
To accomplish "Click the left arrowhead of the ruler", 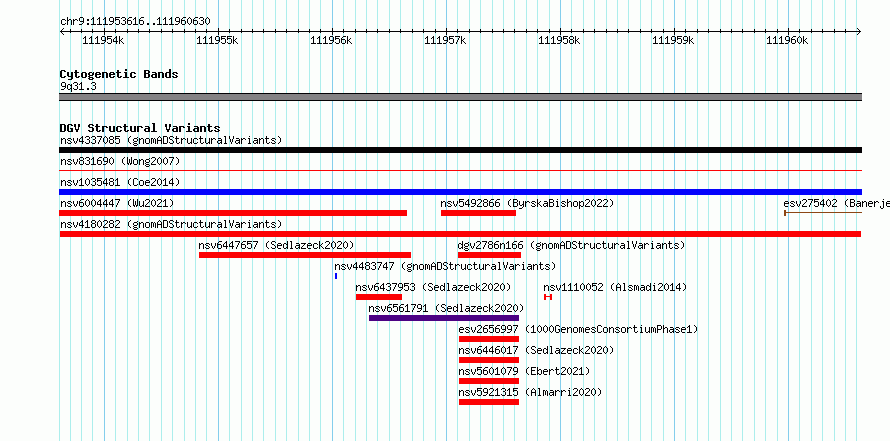I will (62, 31).
